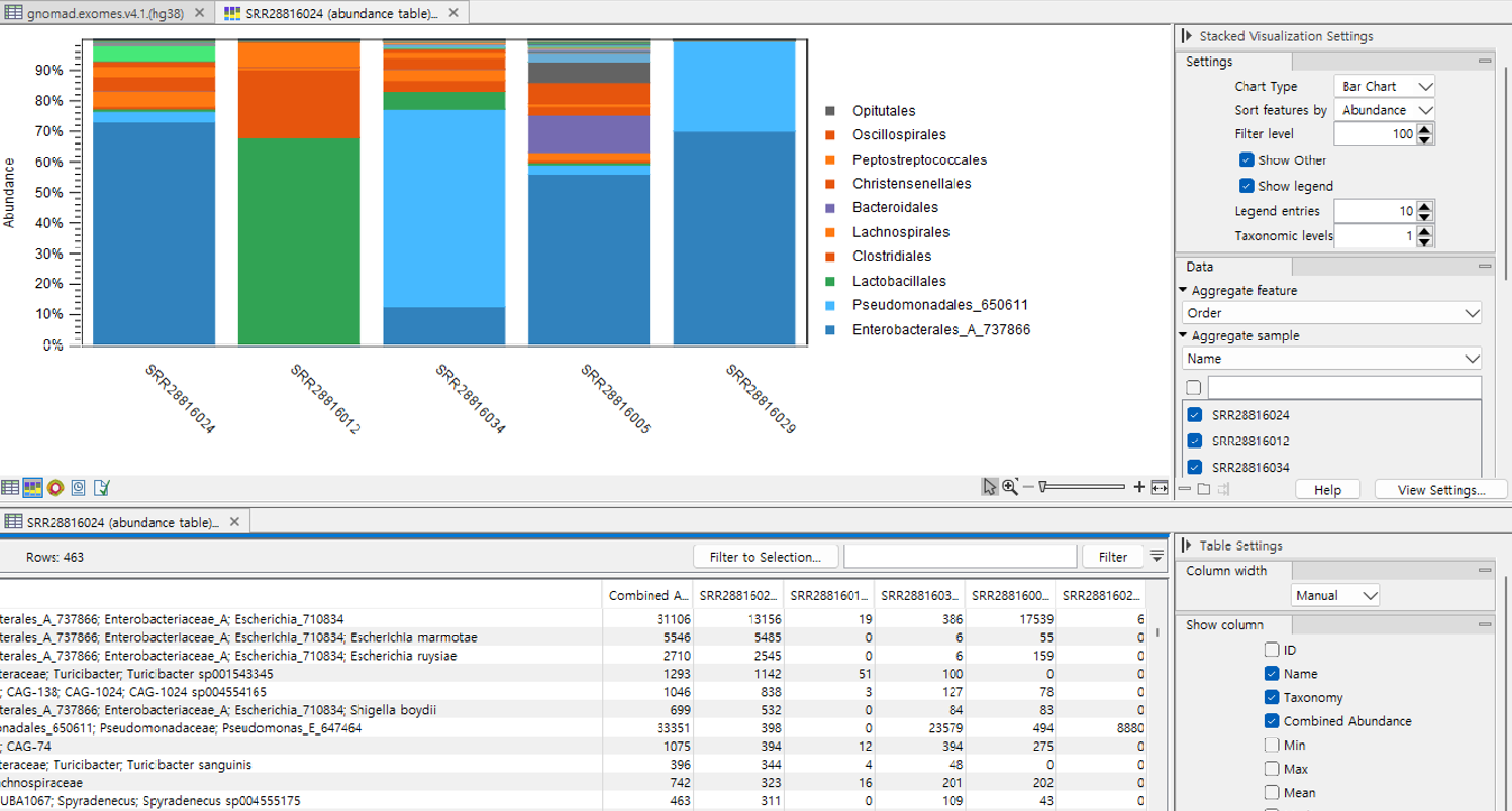Image resolution: width=1512 pixels, height=811 pixels.
Task: Open sunburst ring chart view
Action: (55, 487)
